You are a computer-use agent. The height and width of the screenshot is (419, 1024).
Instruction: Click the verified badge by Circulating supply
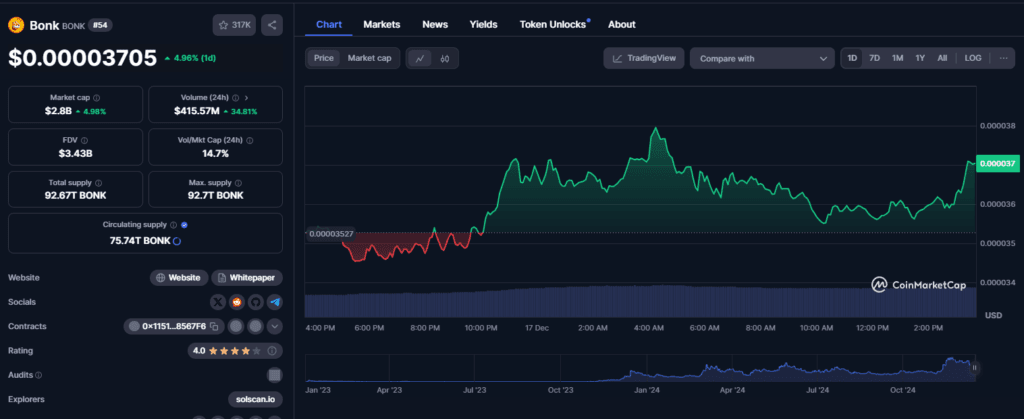click(184, 225)
